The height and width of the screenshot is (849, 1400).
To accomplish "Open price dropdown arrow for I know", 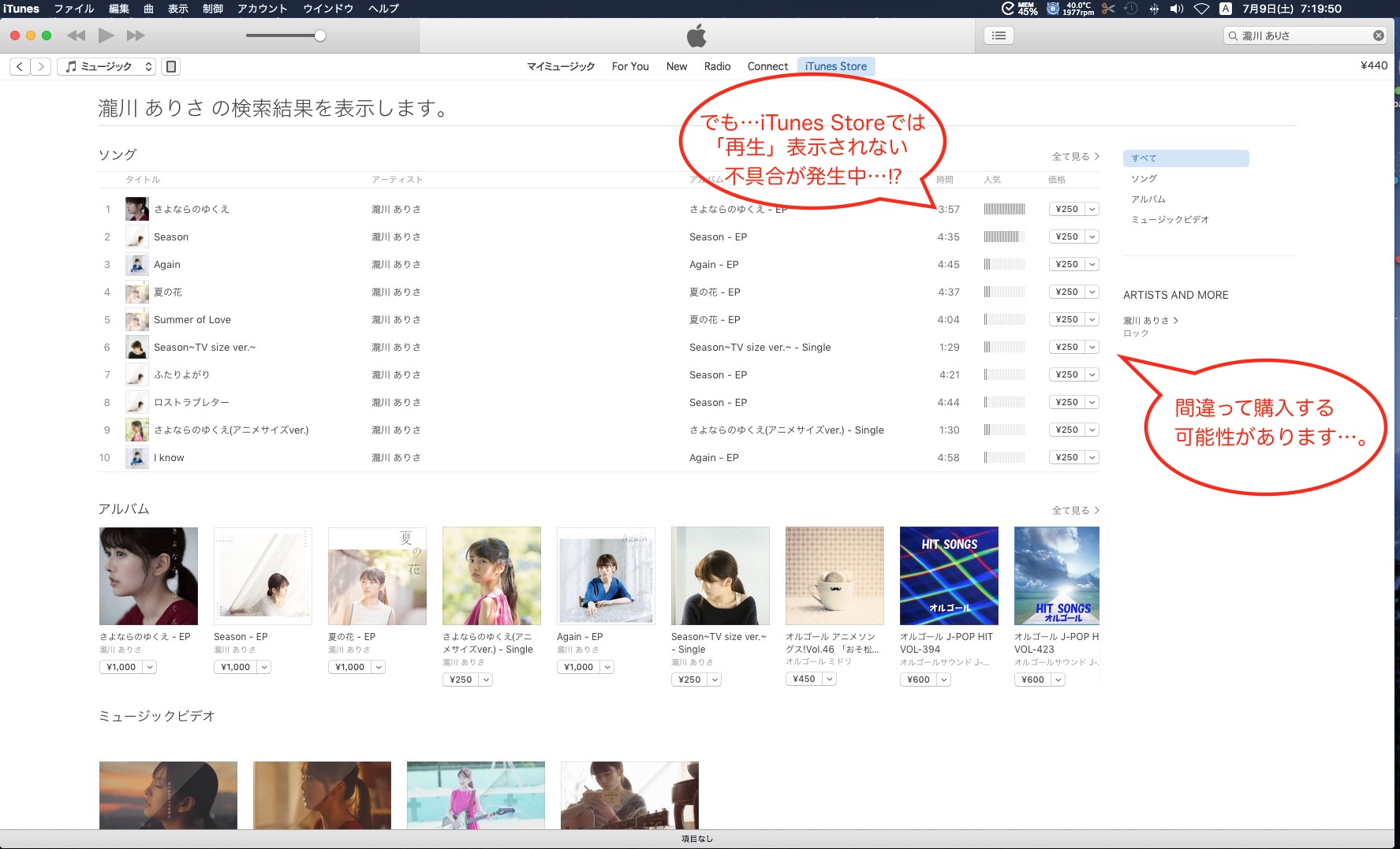I will point(1092,457).
